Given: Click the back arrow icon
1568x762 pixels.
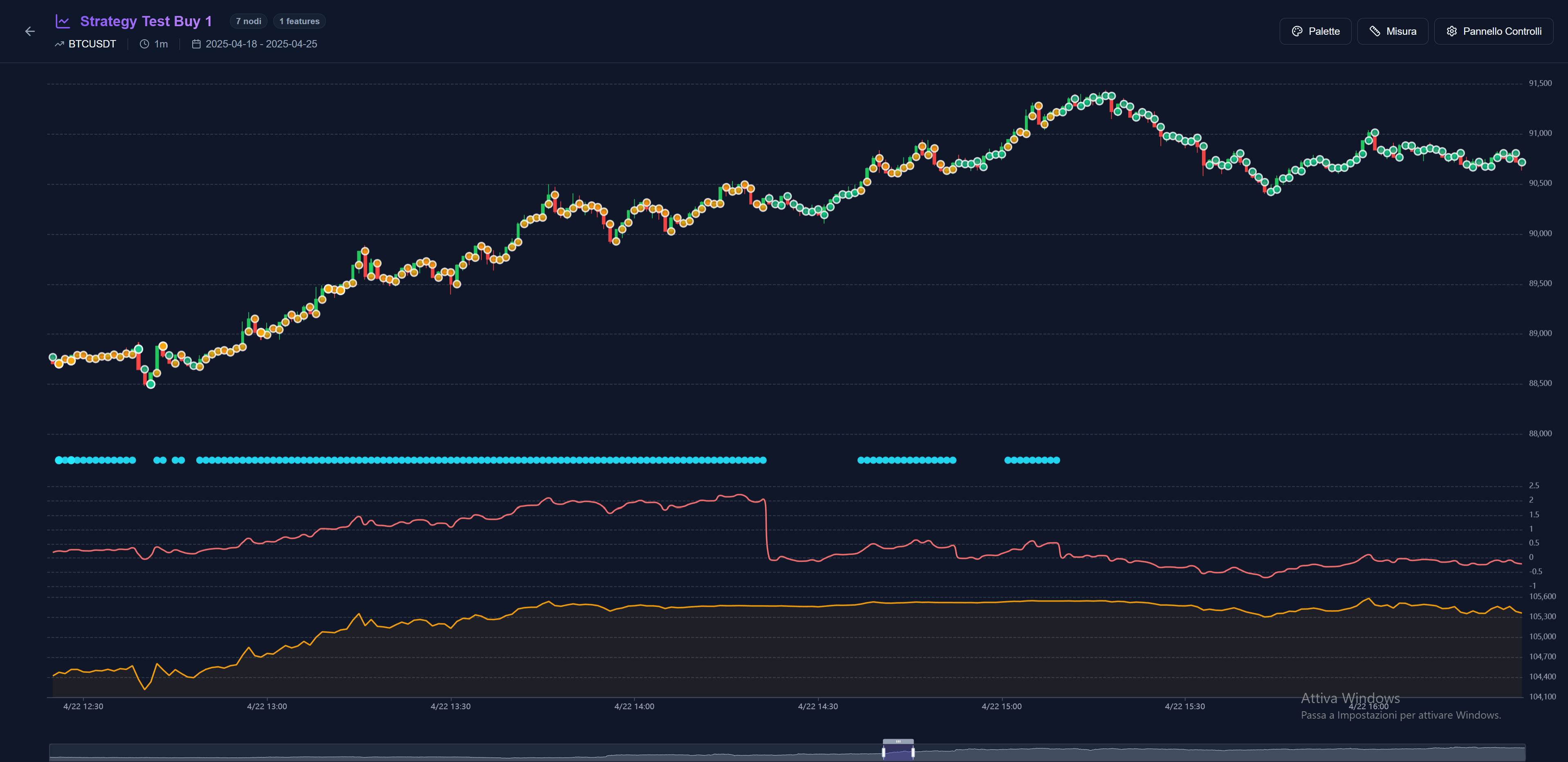Looking at the screenshot, I should pos(30,31).
